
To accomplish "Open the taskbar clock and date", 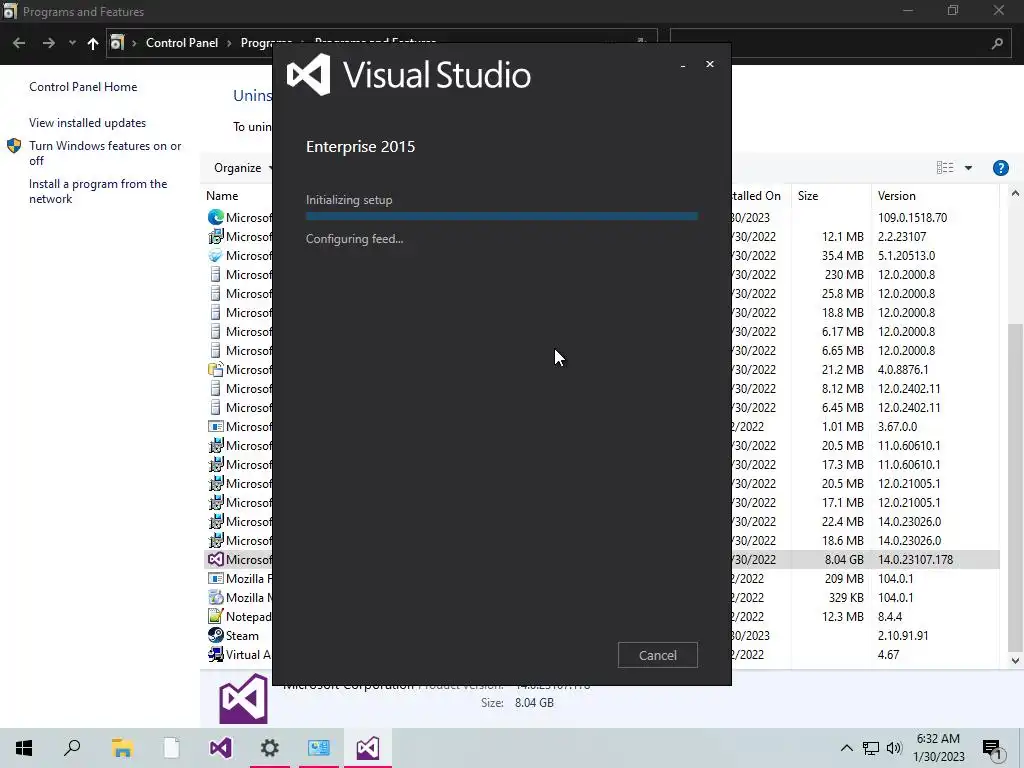I will pyautogui.click(x=938, y=748).
